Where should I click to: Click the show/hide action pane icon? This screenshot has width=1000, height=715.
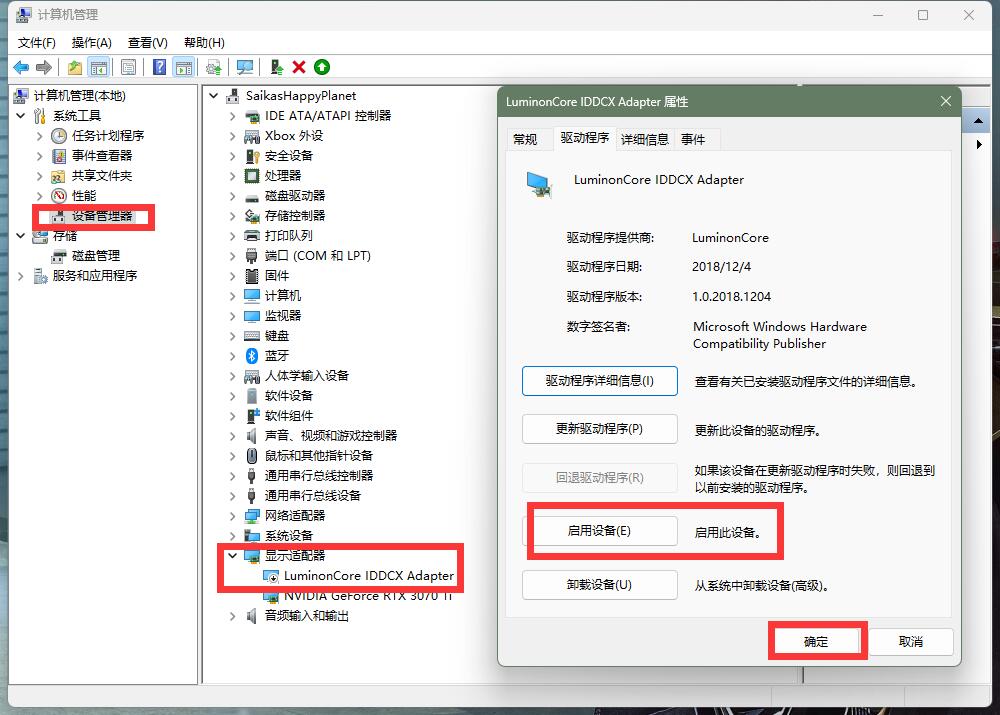(184, 66)
